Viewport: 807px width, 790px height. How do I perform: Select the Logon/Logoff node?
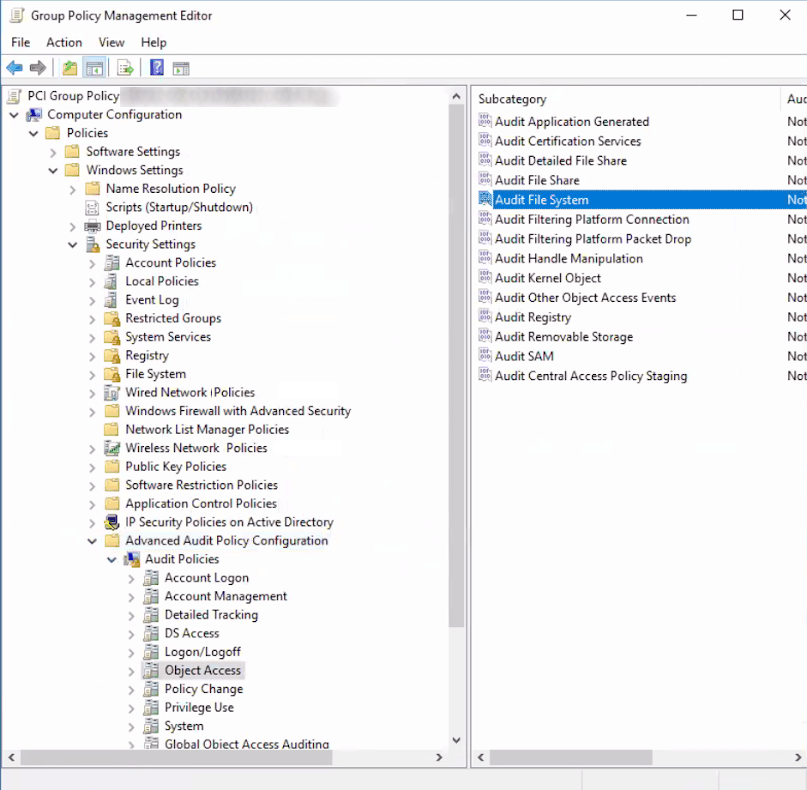pyautogui.click(x=202, y=652)
